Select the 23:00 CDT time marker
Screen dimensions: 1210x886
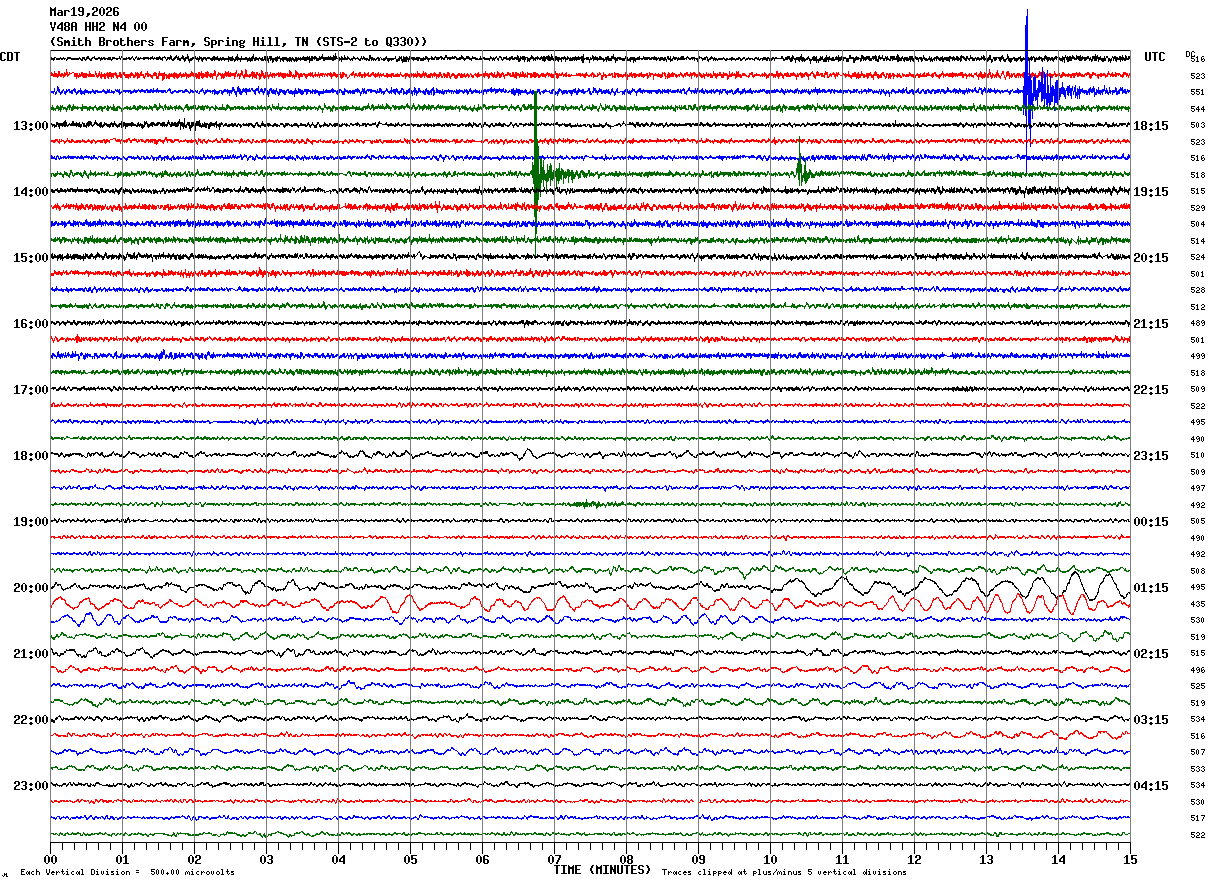[30, 786]
